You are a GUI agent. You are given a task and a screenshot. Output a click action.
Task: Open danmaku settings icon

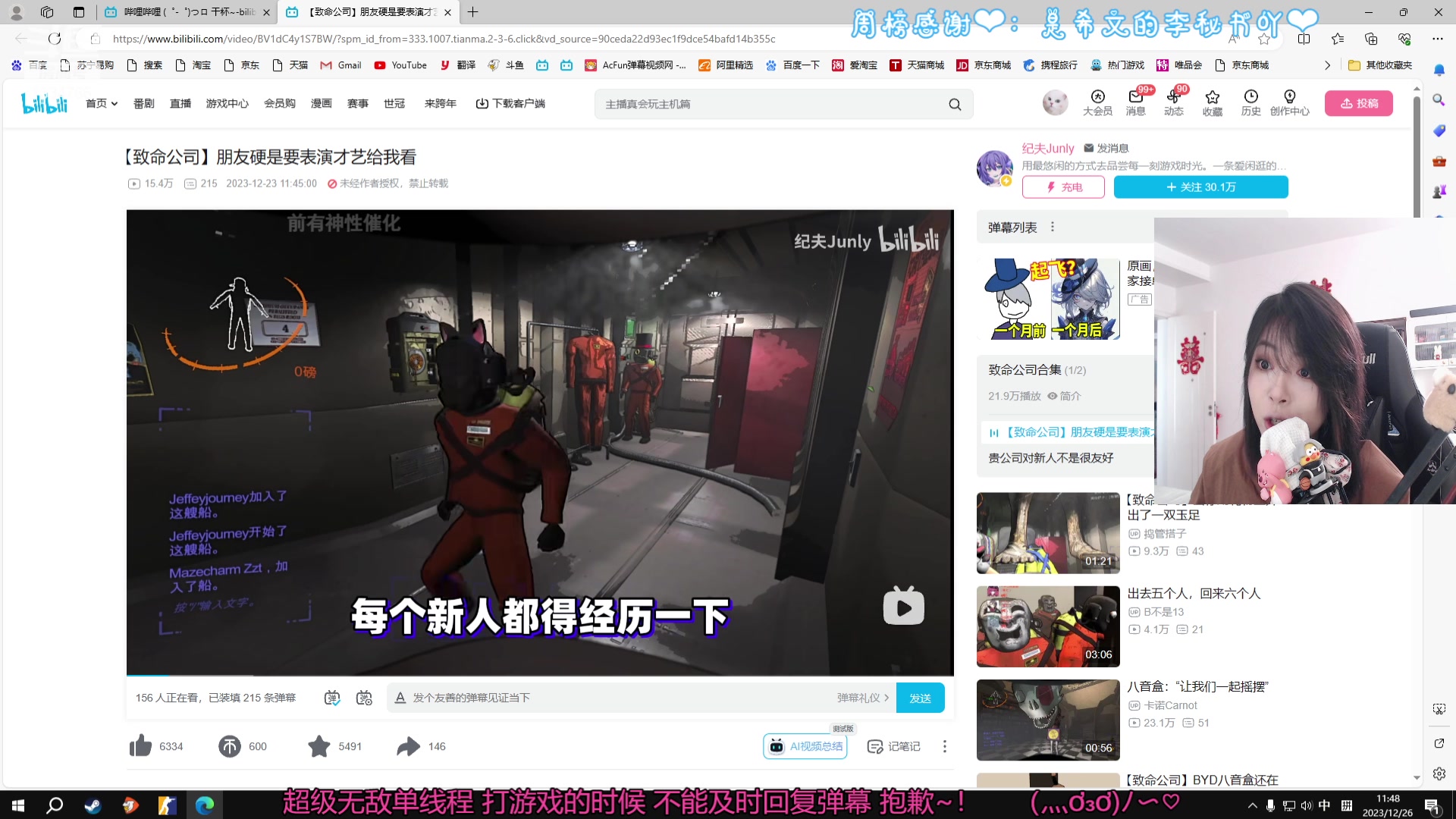pyautogui.click(x=364, y=698)
